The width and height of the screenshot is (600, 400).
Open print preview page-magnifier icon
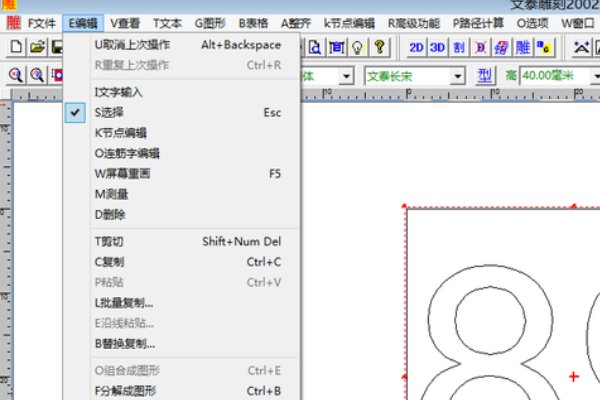click(315, 47)
